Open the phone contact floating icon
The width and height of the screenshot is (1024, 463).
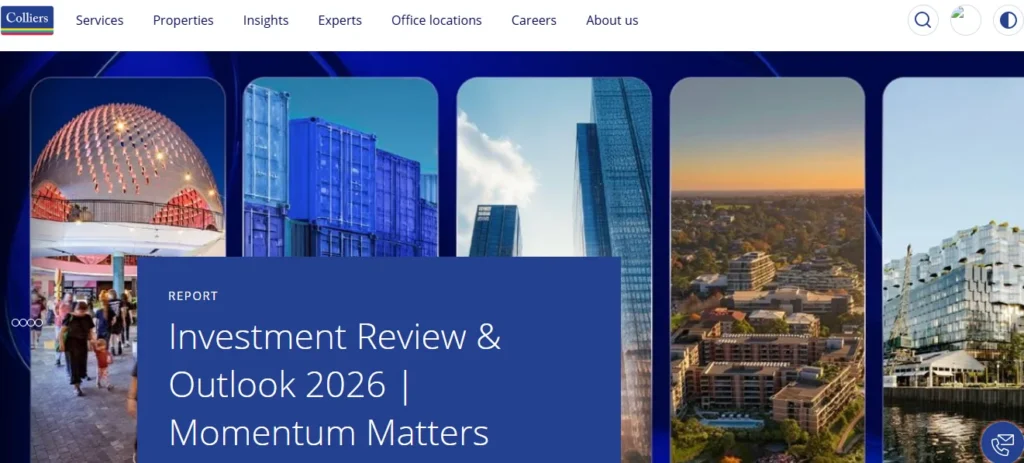[x=1001, y=443]
